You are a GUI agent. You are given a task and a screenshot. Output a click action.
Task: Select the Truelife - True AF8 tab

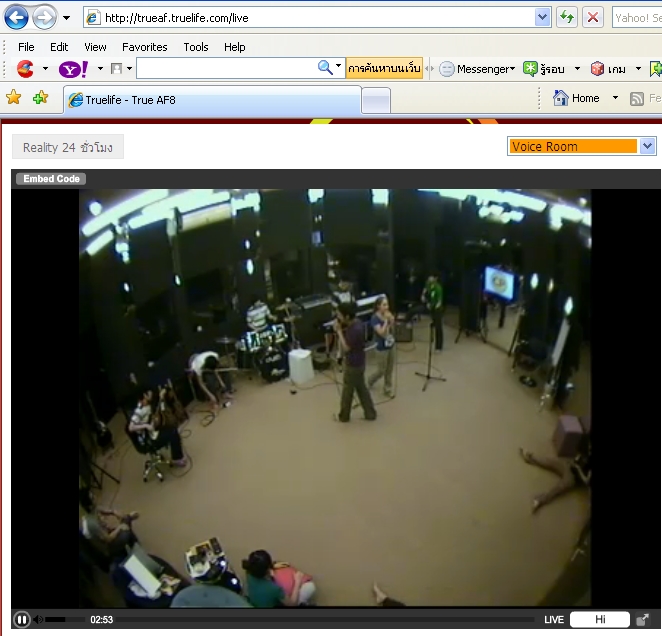(x=212, y=100)
